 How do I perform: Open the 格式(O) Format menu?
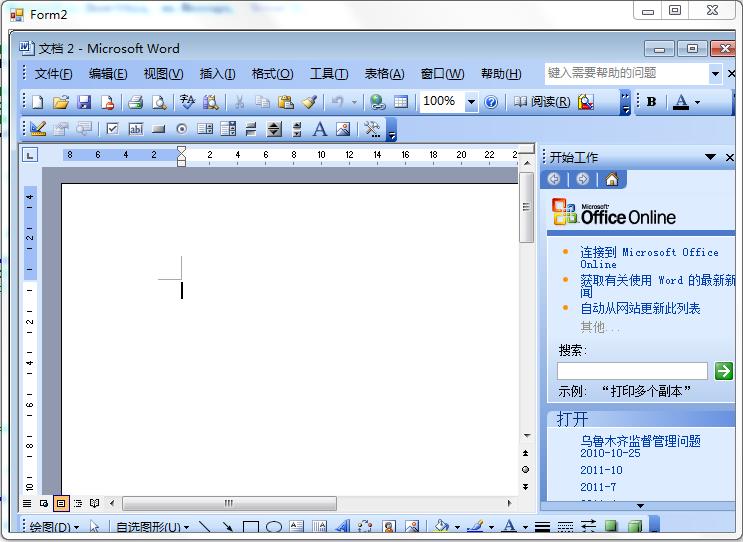point(272,73)
